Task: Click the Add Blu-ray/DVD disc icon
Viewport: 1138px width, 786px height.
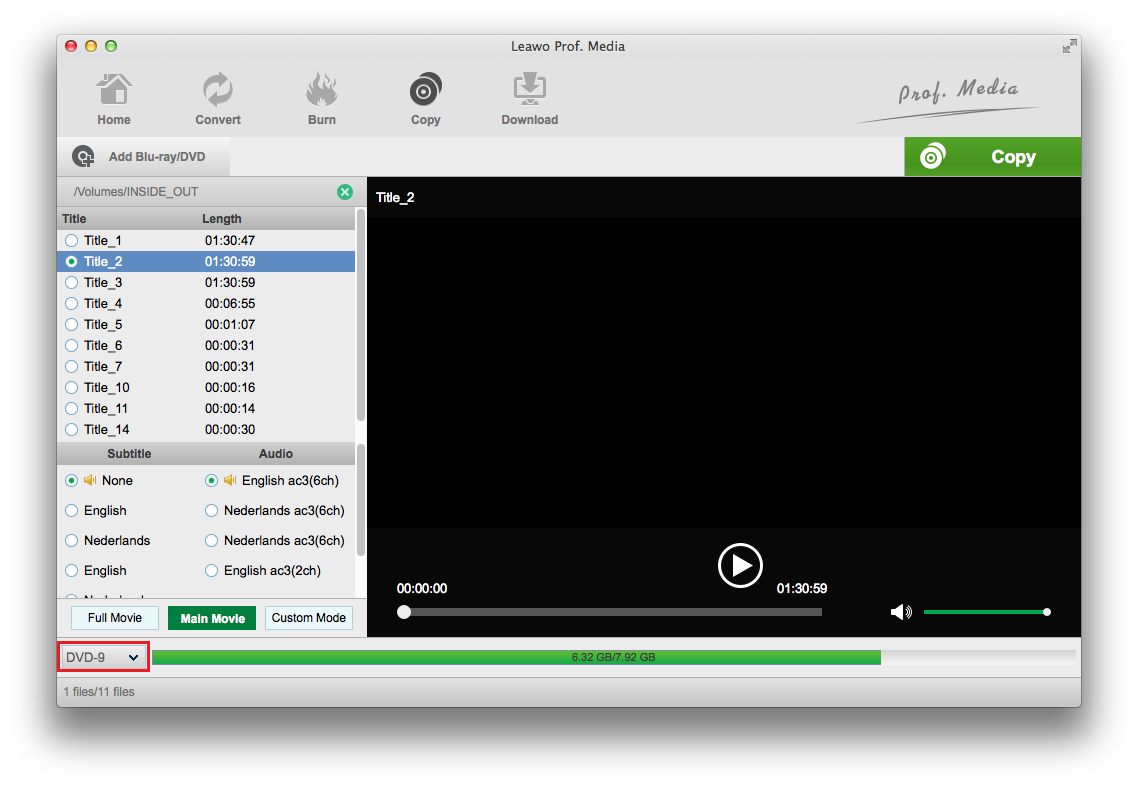Action: coord(83,157)
